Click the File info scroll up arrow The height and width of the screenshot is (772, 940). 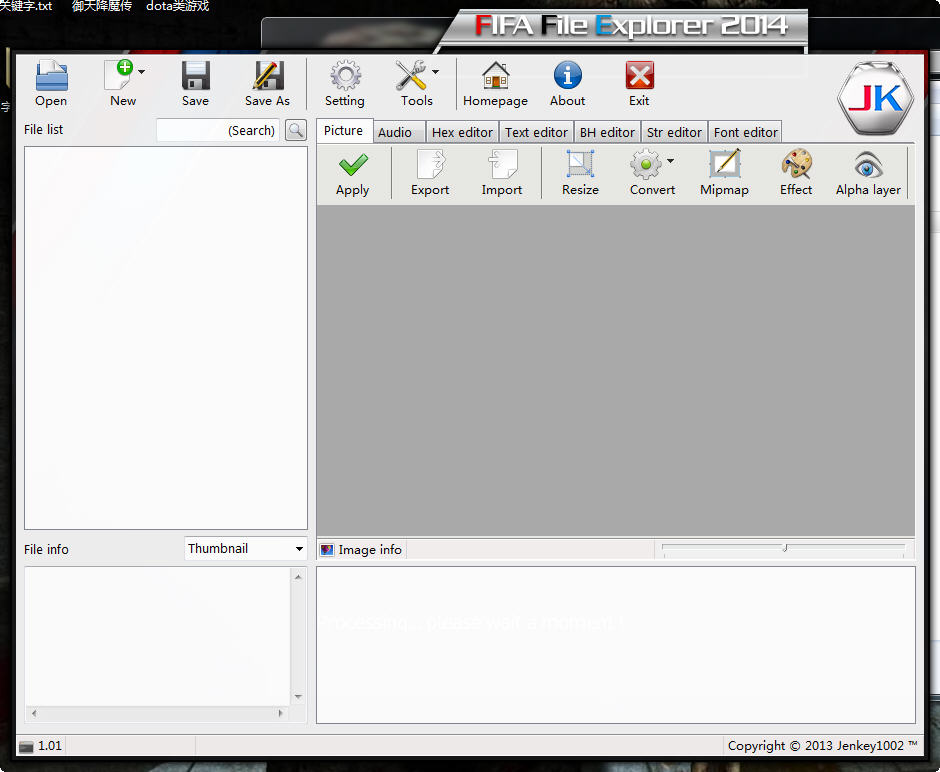coord(298,577)
